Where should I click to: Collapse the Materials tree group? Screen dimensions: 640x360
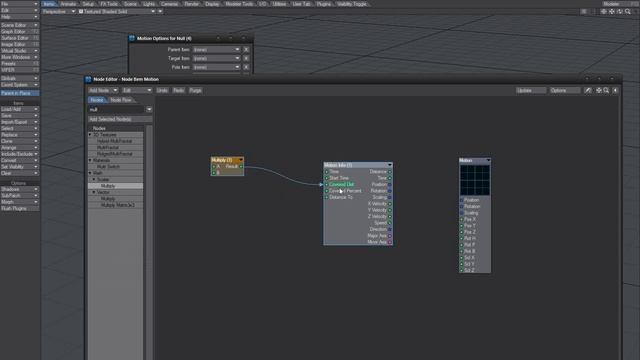coord(90,160)
